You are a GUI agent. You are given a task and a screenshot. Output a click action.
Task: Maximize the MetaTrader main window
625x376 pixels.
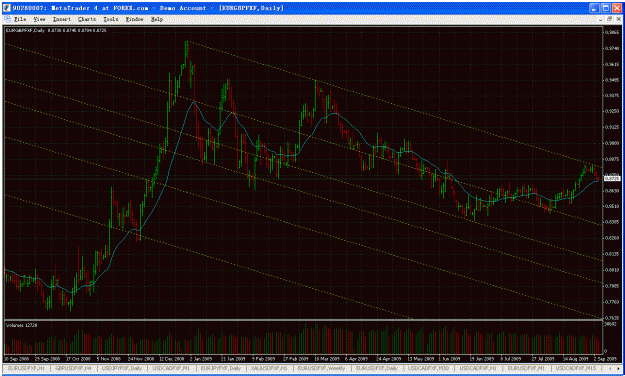605,8
